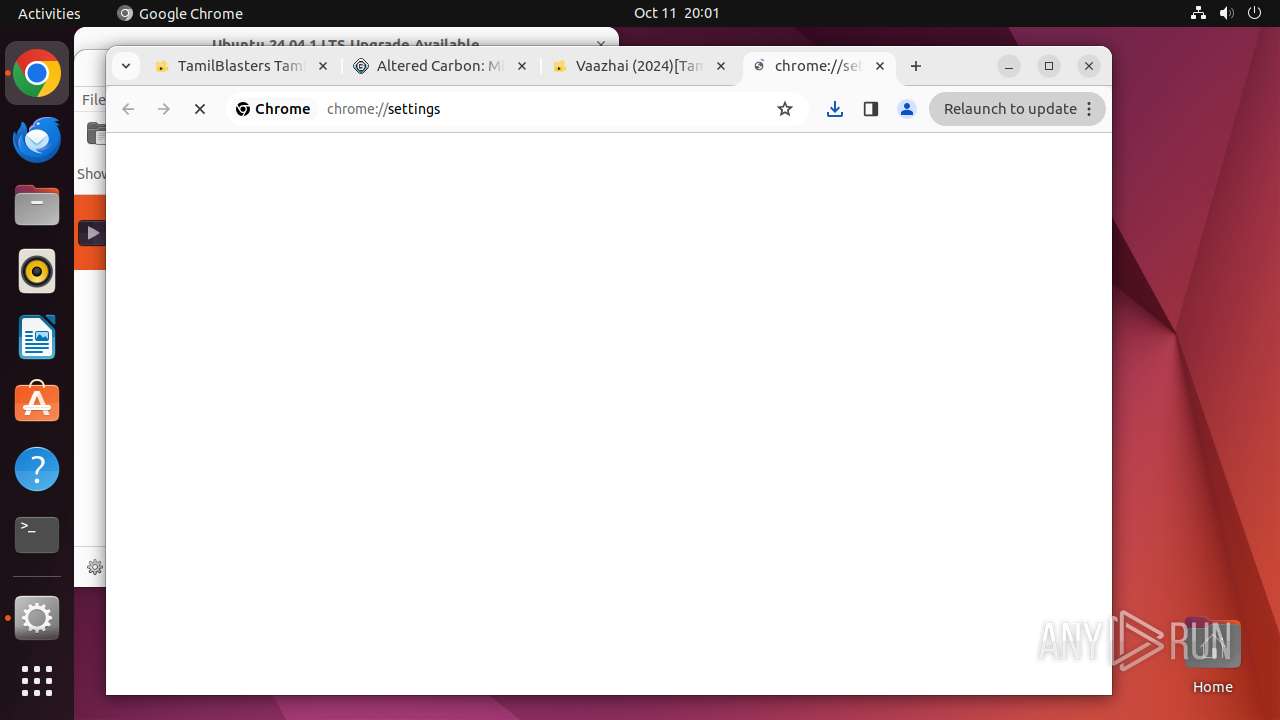
Task: Open the tab search dropdown arrow
Action: pyautogui.click(x=126, y=66)
